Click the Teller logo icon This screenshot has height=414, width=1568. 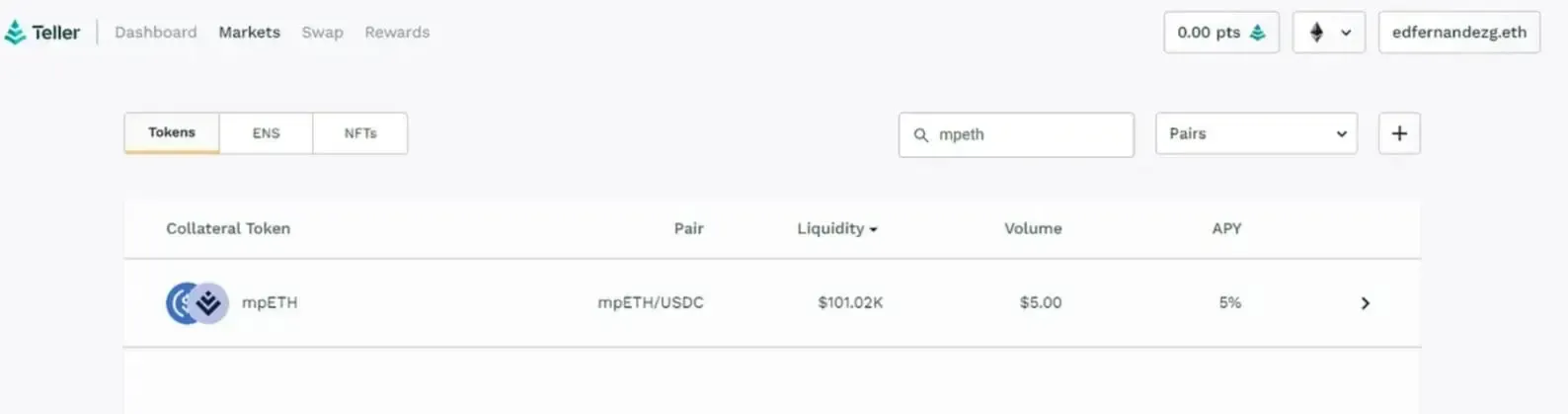15,33
